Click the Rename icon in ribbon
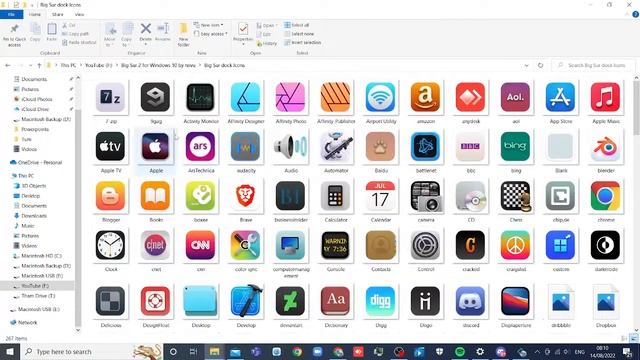640x360 pixels. coord(163,32)
